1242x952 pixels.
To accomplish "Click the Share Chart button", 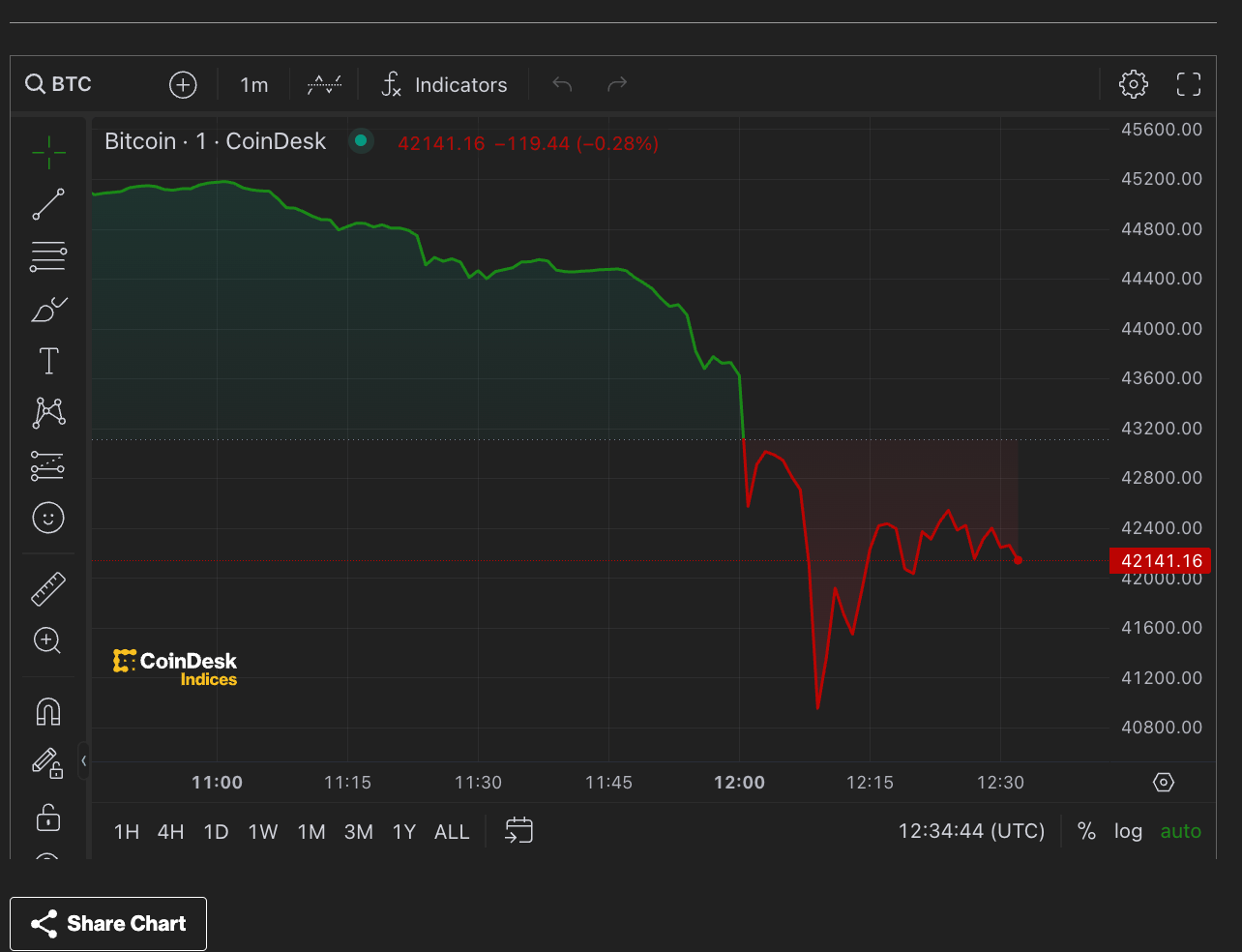I will tap(107, 923).
